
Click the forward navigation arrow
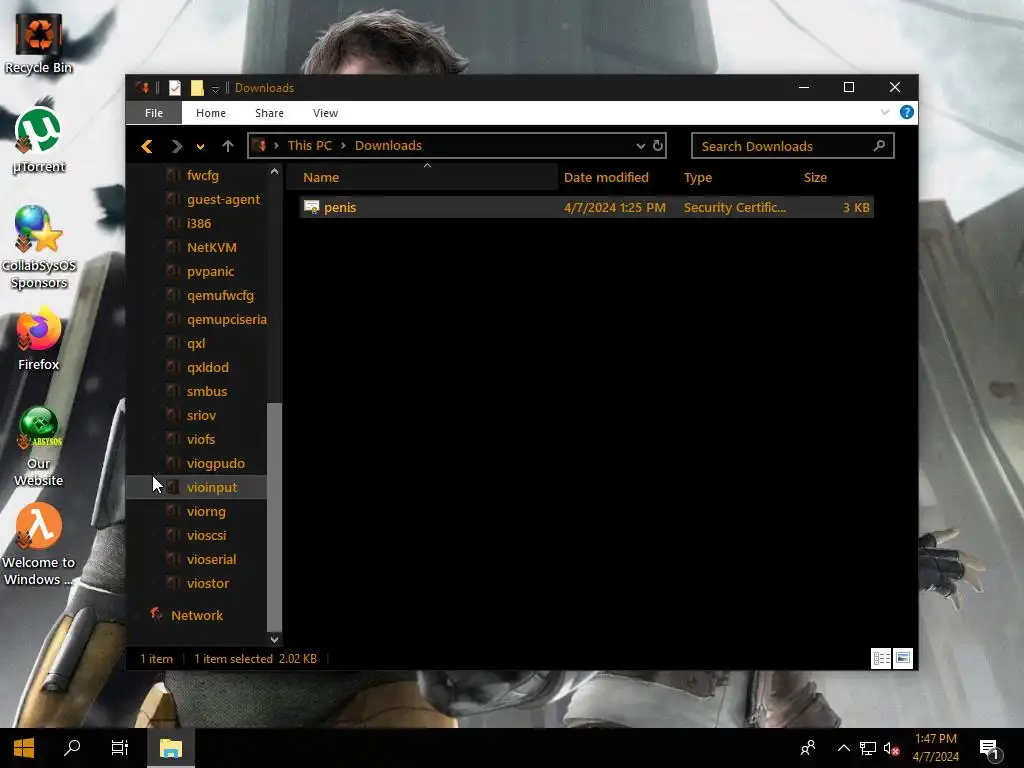[x=176, y=146]
